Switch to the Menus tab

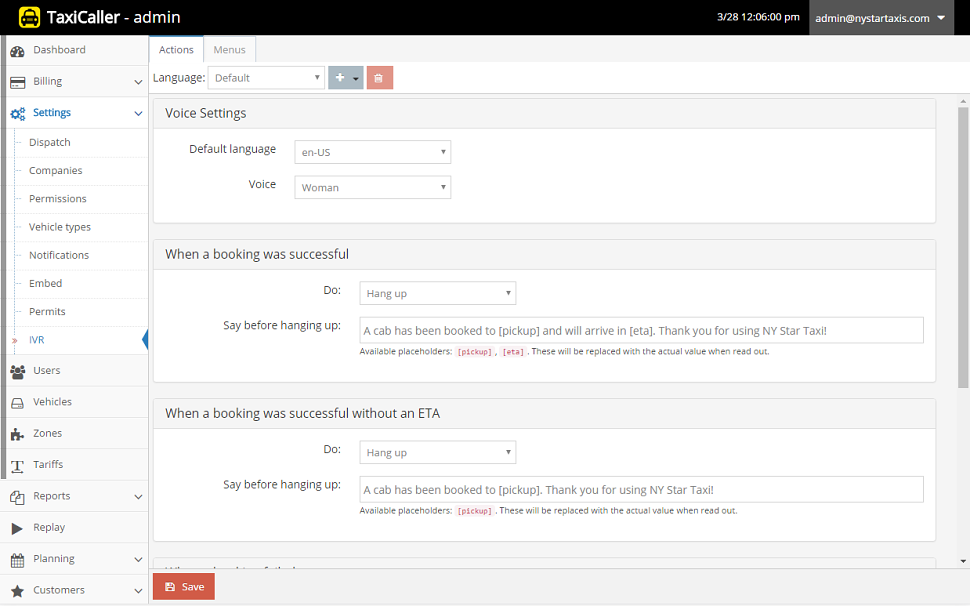point(229,48)
